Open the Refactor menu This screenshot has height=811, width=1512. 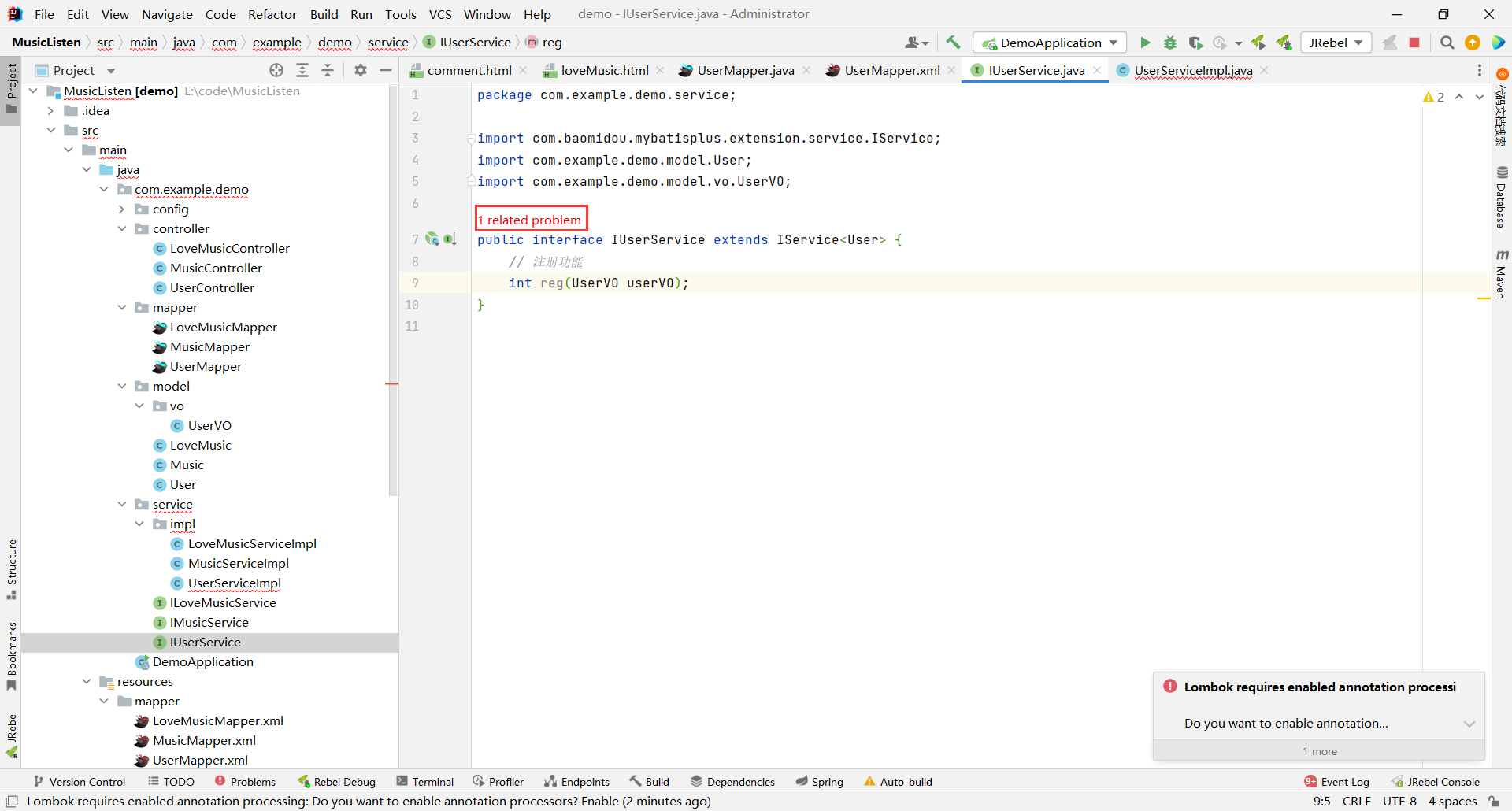click(272, 14)
